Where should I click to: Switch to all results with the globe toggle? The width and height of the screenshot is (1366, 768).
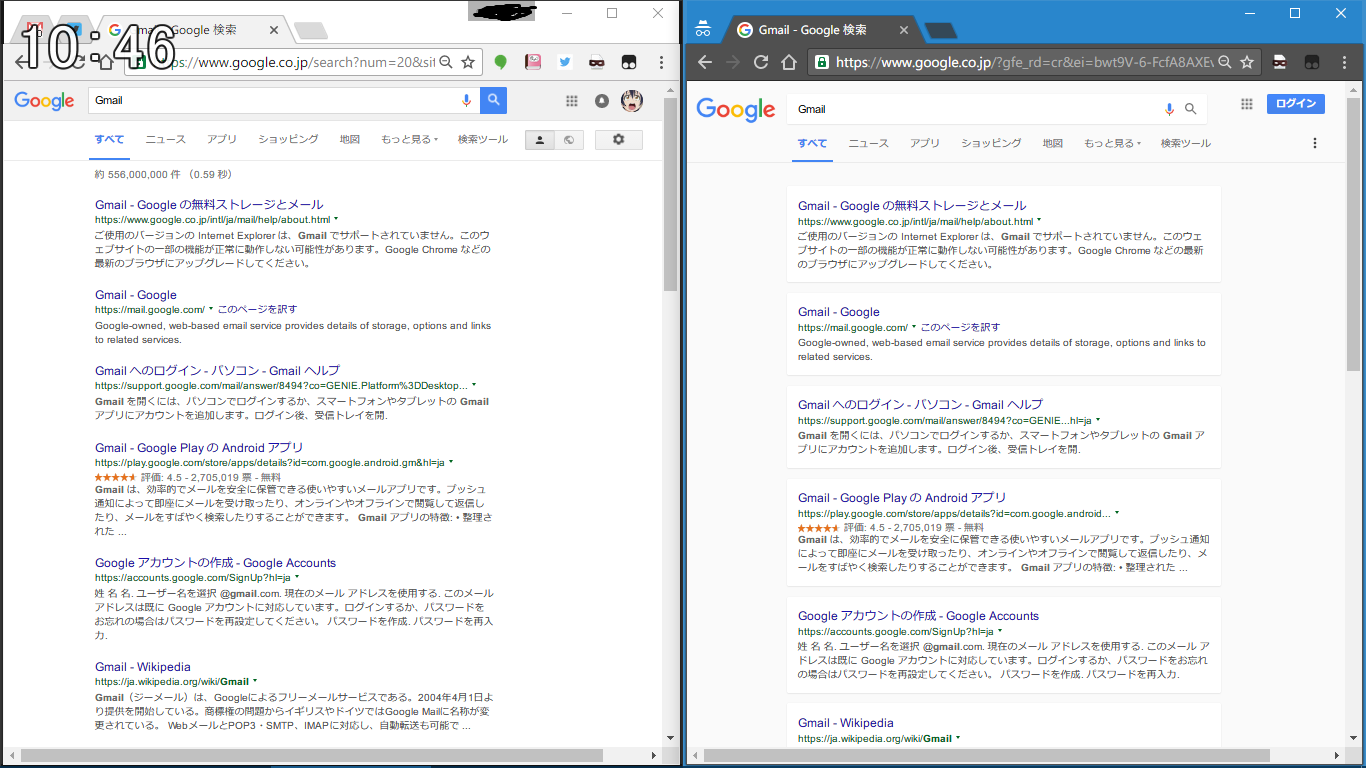pyautogui.click(x=569, y=140)
